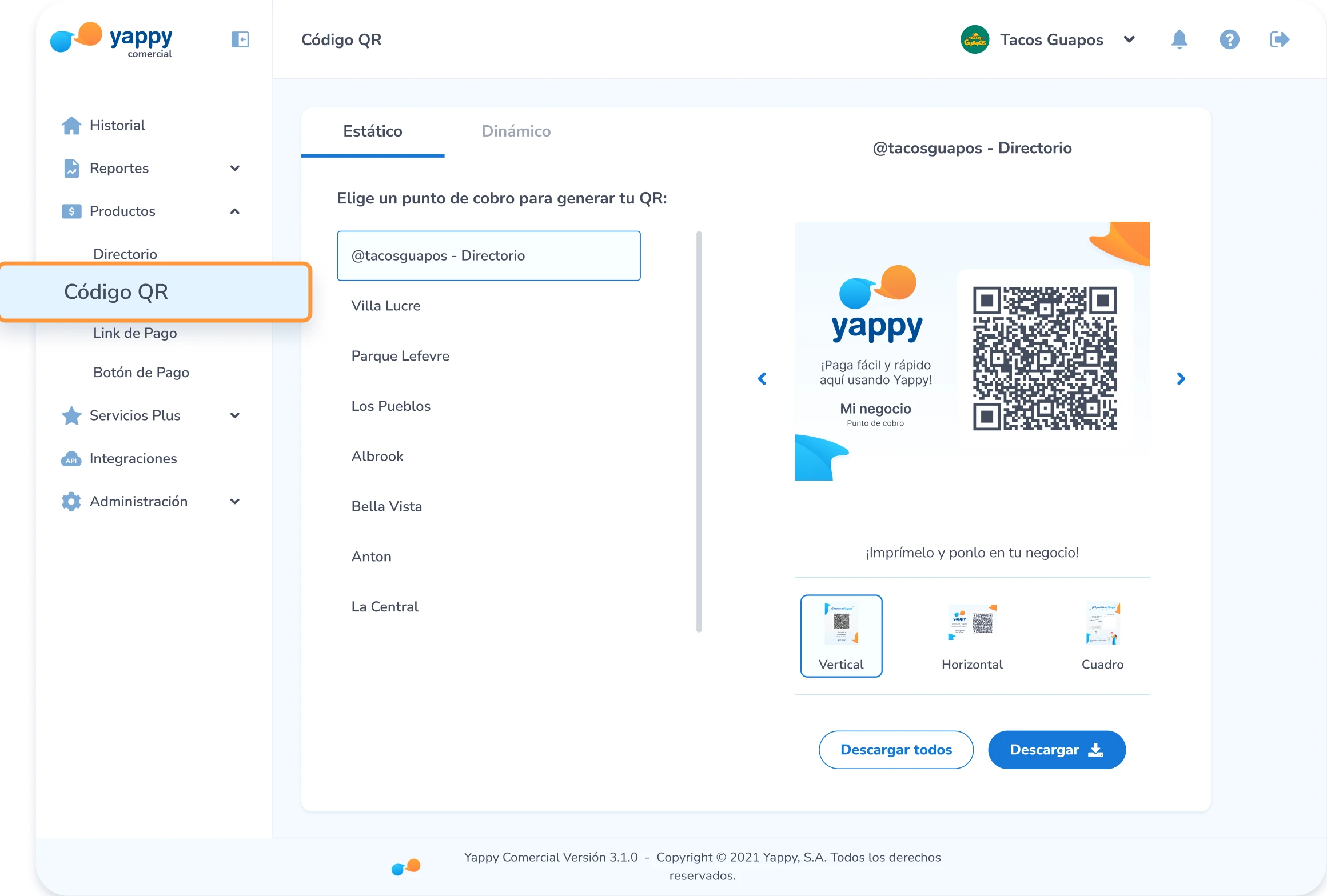Select the Horizontal layout option
The height and width of the screenshot is (896, 1327).
pyautogui.click(x=972, y=636)
